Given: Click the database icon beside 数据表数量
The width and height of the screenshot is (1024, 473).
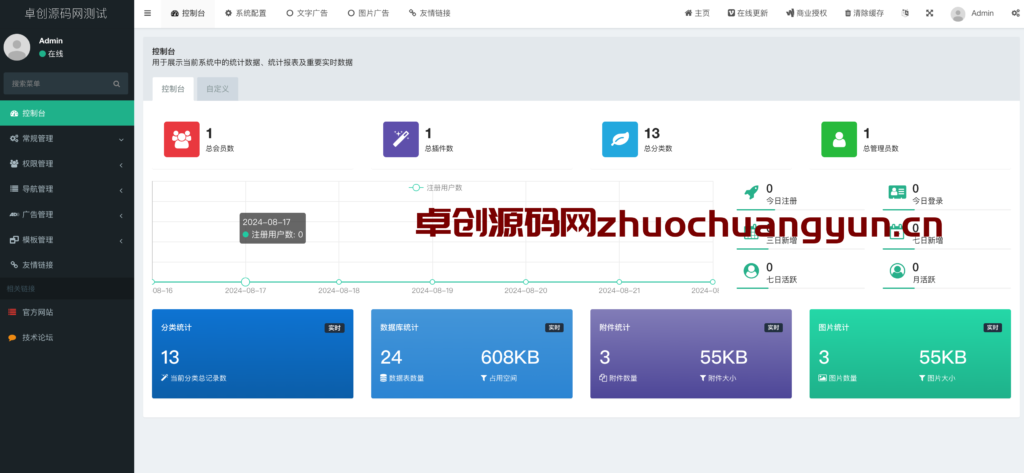Looking at the screenshot, I should (x=383, y=378).
